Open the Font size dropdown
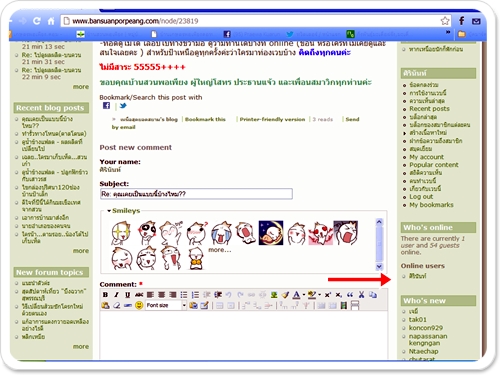500x375 pixels. point(166,305)
